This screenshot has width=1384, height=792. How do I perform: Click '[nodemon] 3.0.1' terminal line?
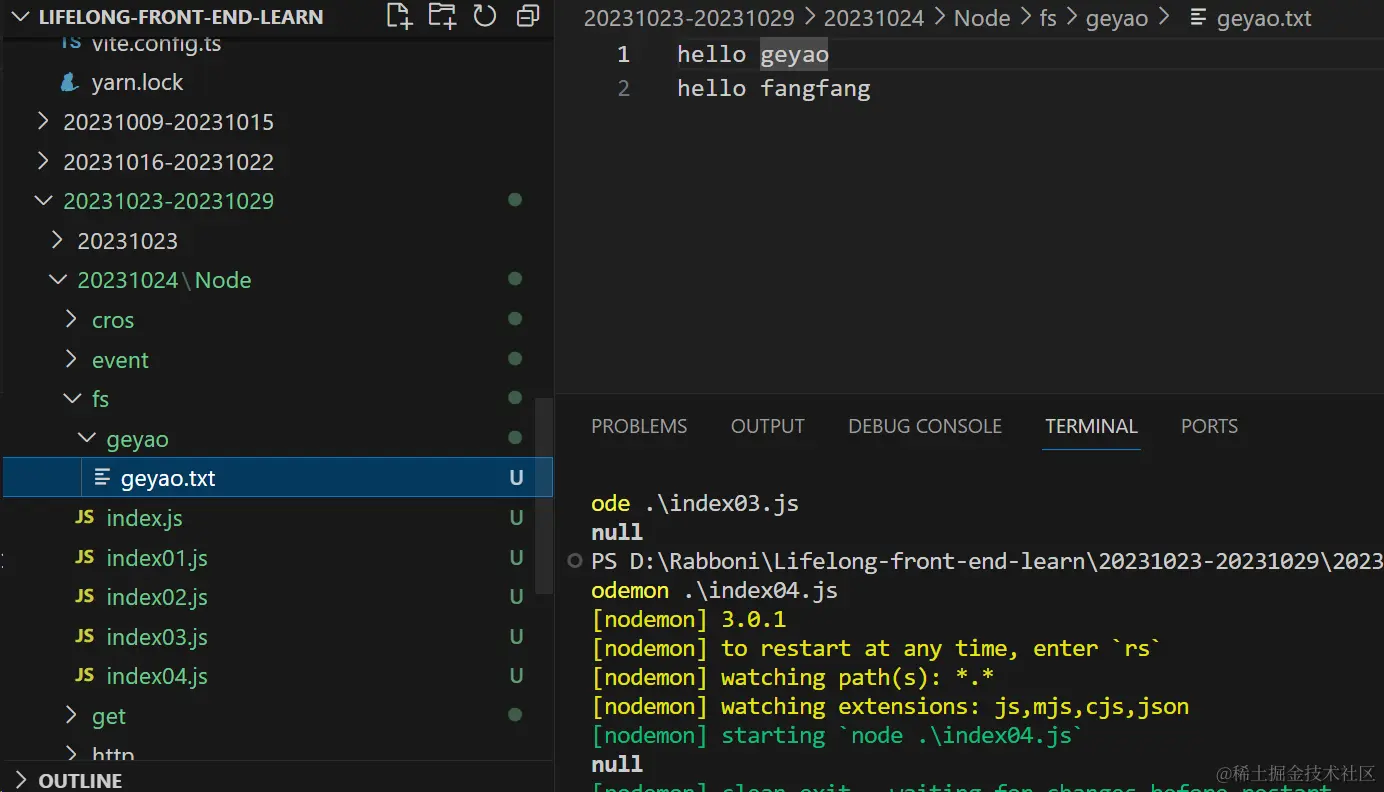coord(688,620)
